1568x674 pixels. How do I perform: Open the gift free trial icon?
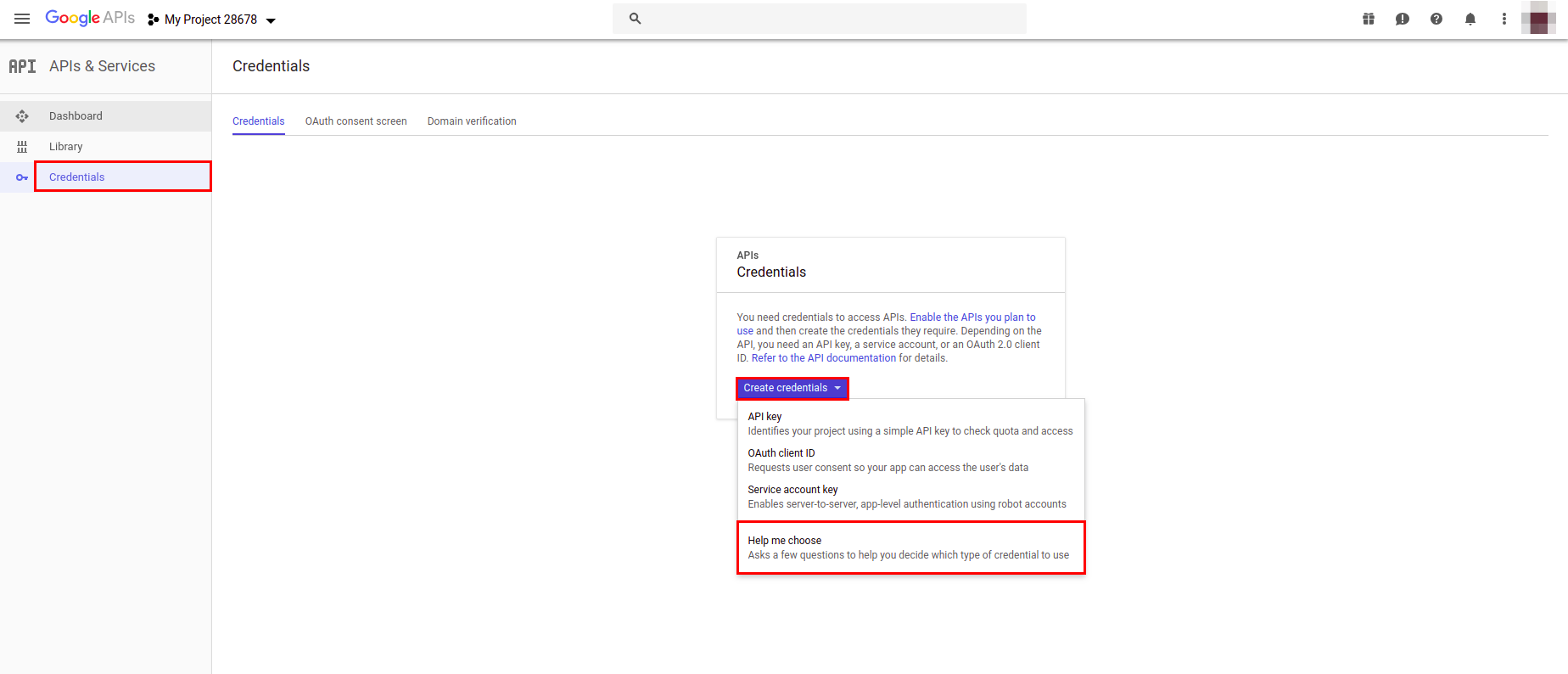coord(1369,19)
